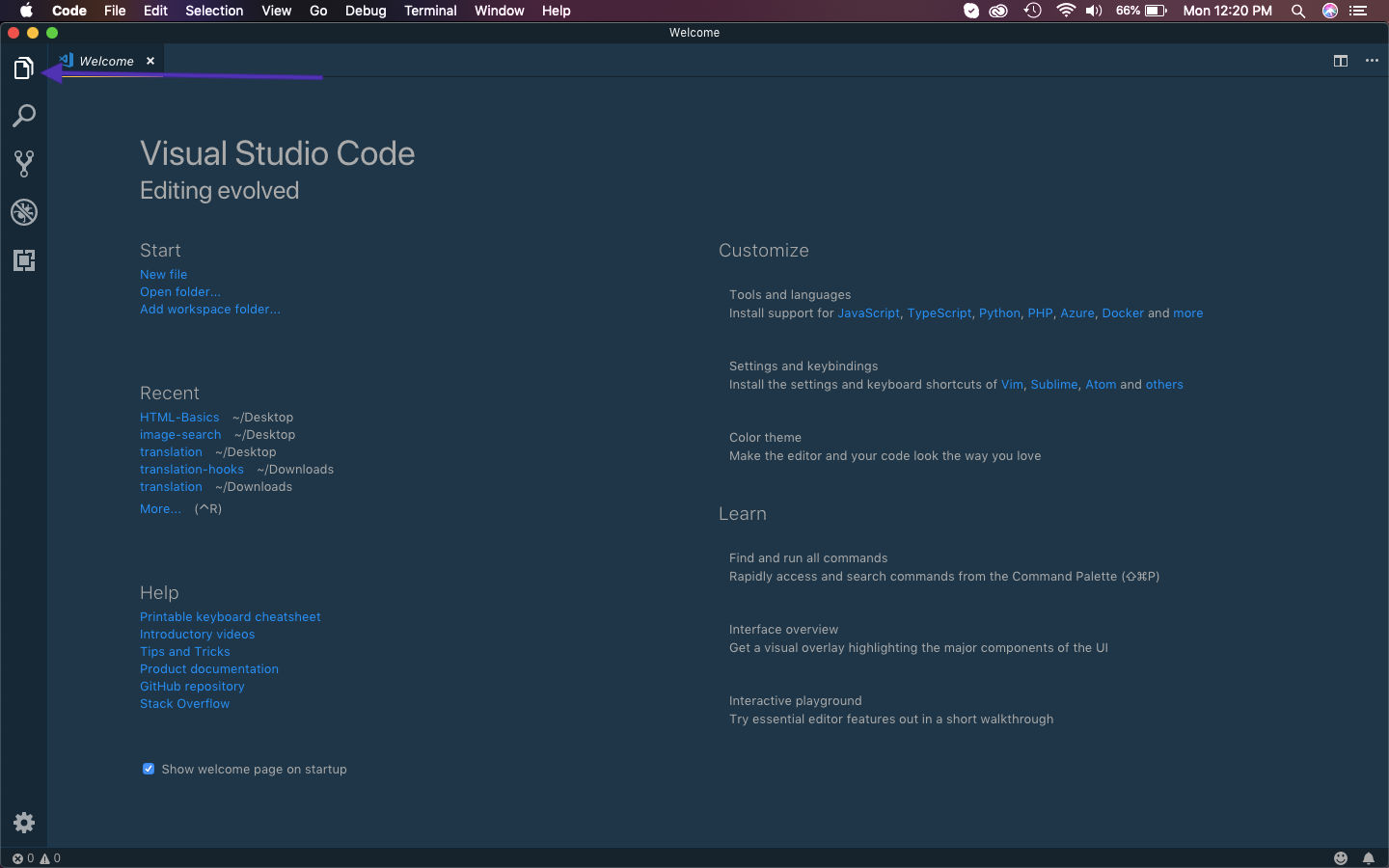Image resolution: width=1389 pixels, height=868 pixels.
Task: Install Atom keybindings link
Action: coord(1101,385)
